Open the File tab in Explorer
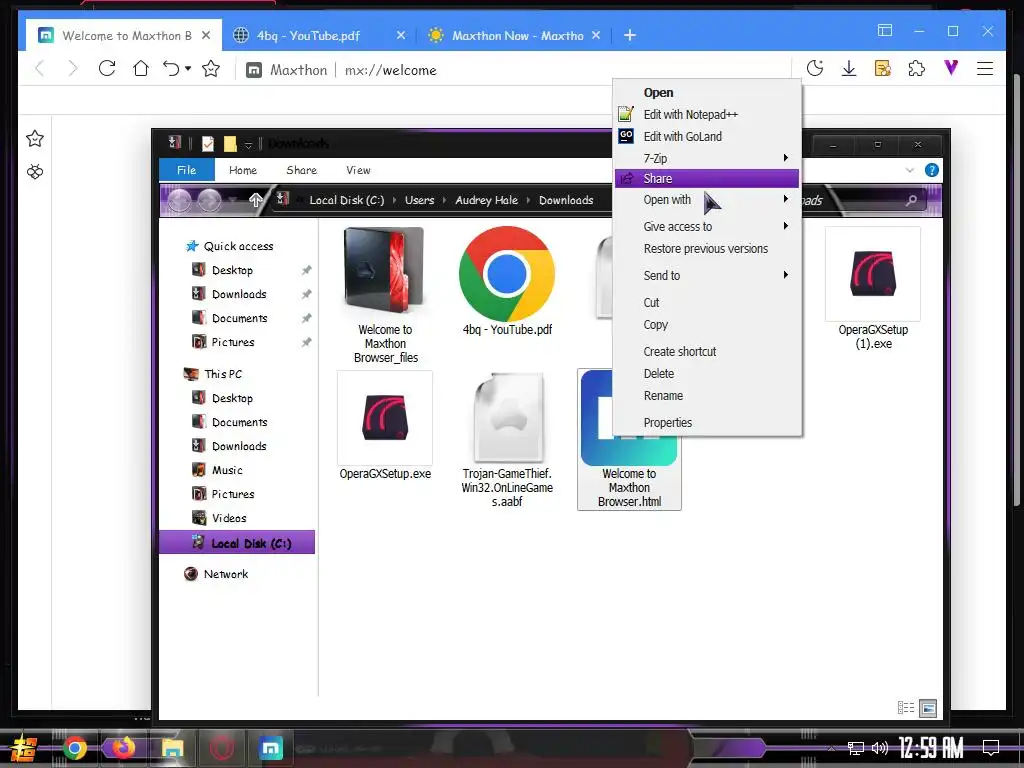The image size is (1024, 768). pos(187,170)
